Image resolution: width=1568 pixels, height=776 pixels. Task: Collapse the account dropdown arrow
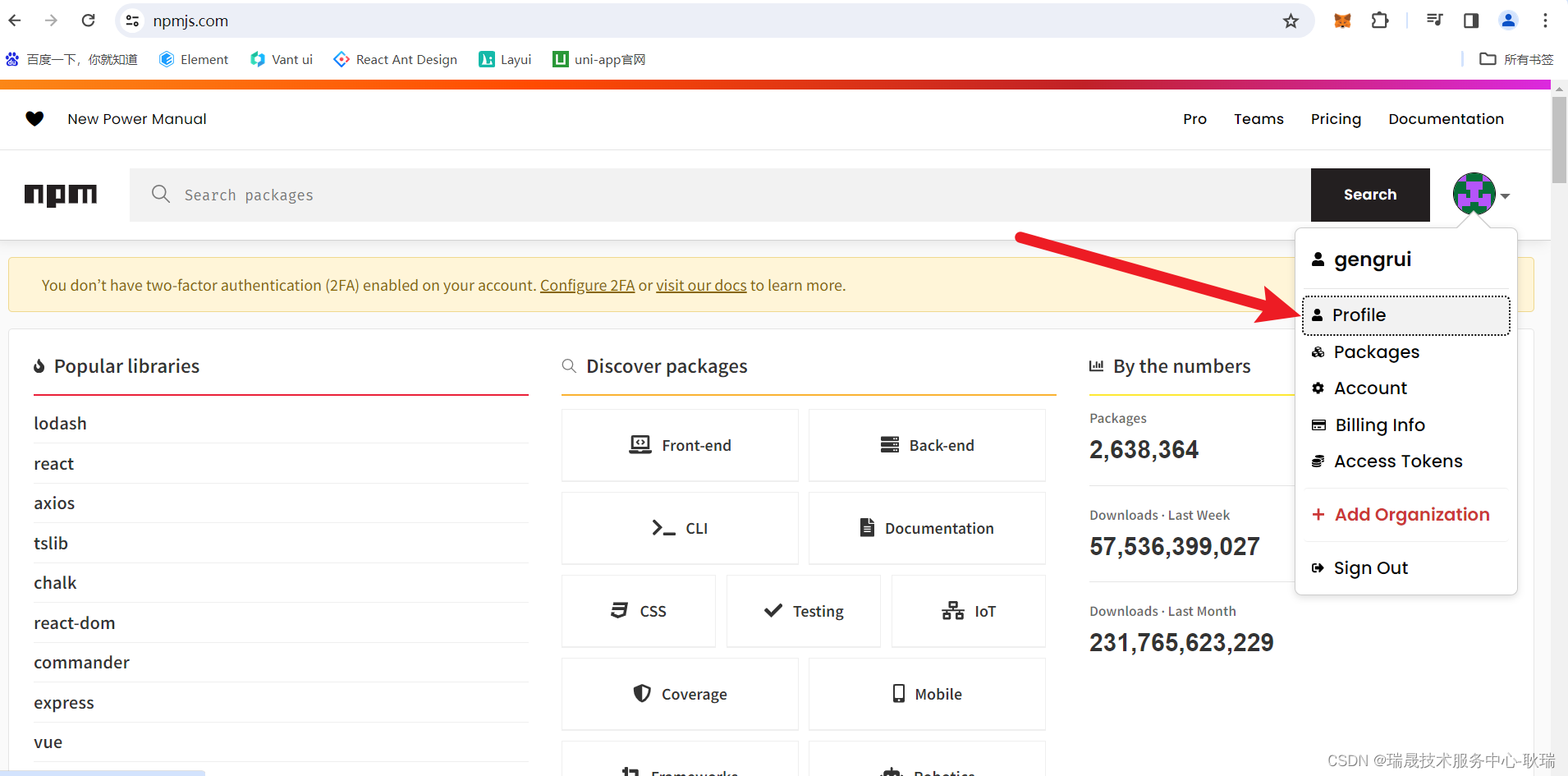pyautogui.click(x=1506, y=196)
